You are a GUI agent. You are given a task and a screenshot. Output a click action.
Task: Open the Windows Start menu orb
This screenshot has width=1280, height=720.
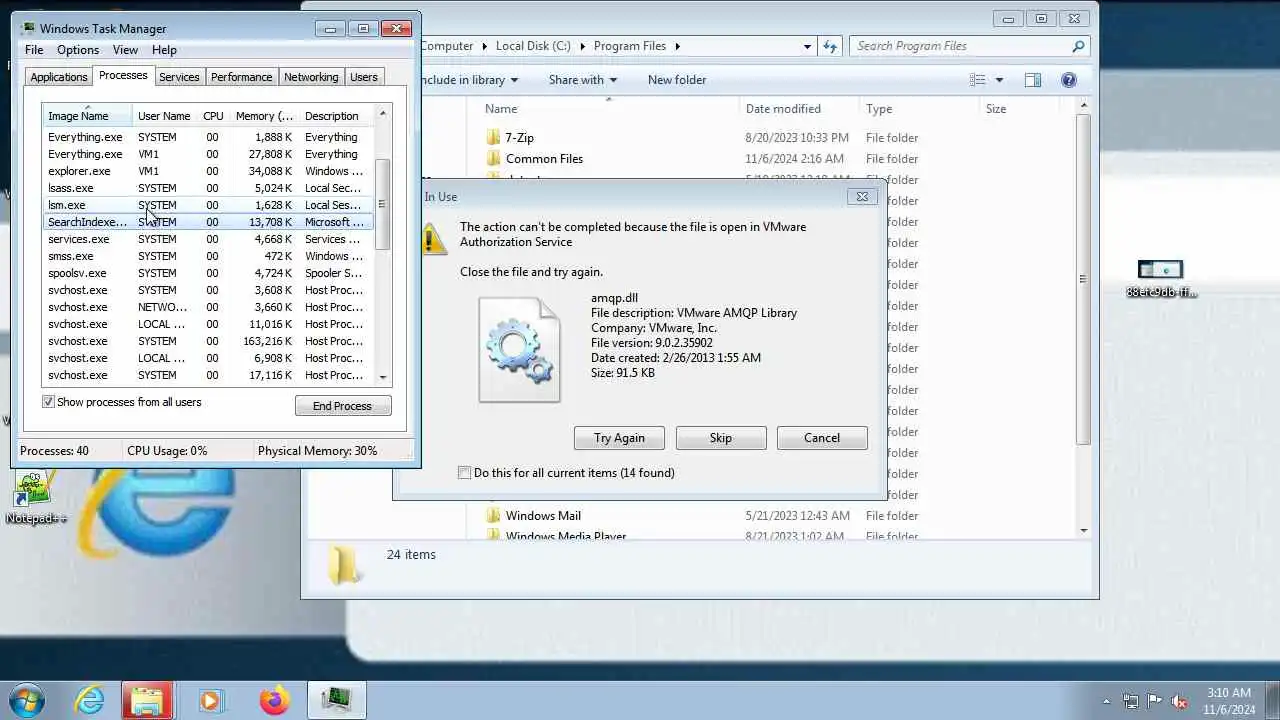26,700
